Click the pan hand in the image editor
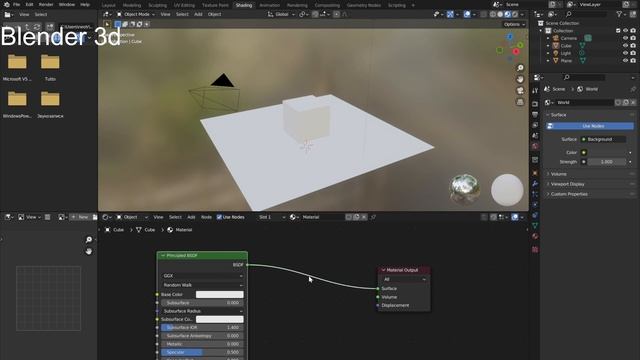640x360 pixels. click(89, 251)
